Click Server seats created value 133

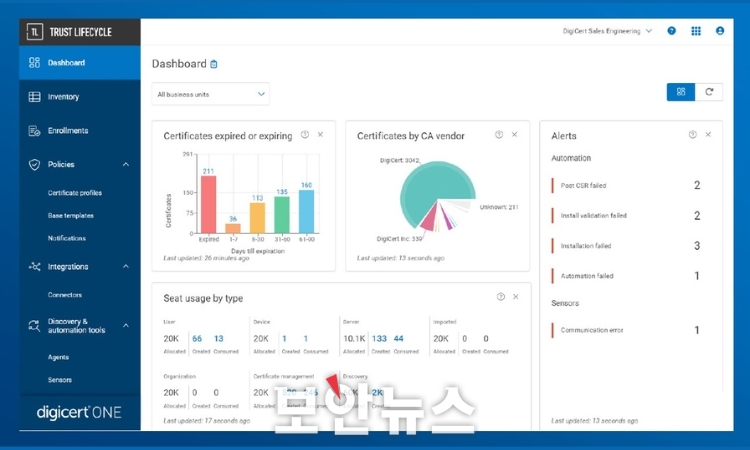[x=379, y=339]
